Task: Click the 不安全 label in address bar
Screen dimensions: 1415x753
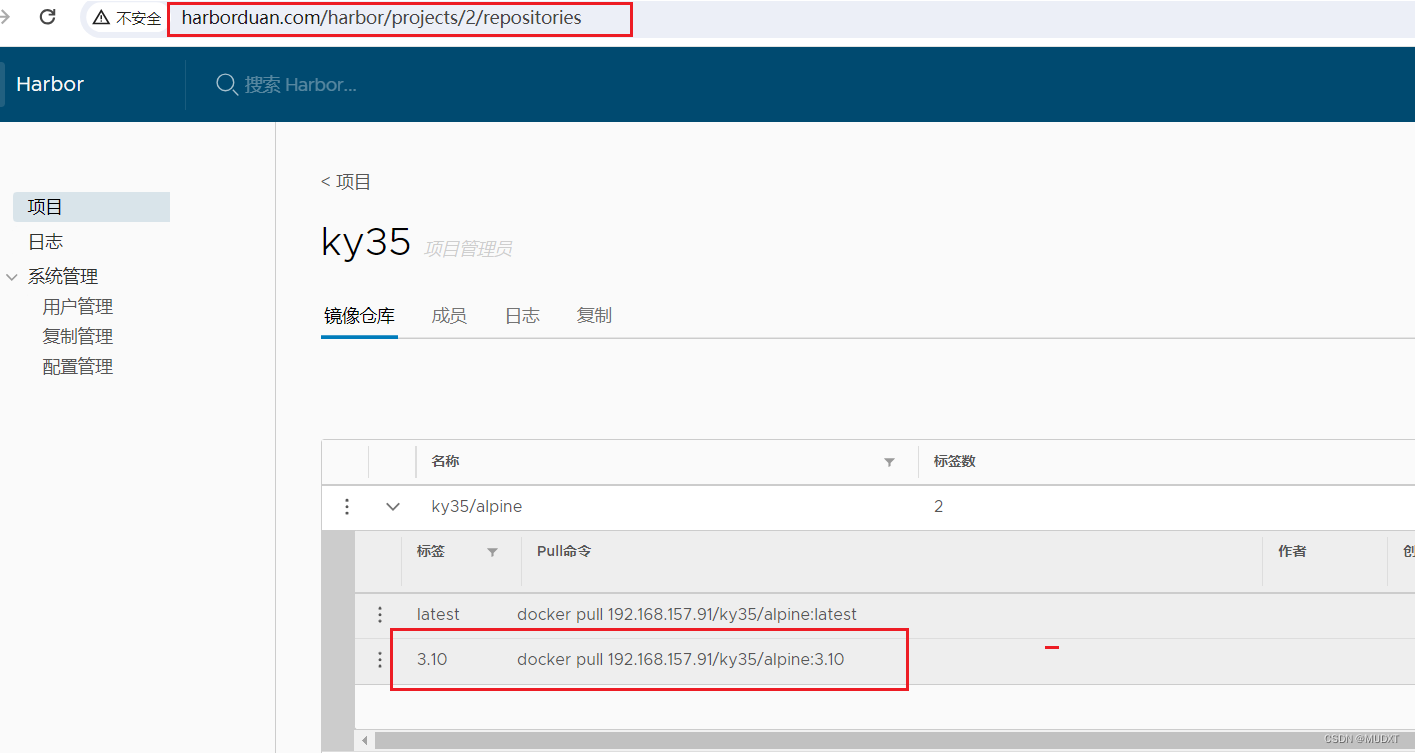Action: [138, 18]
